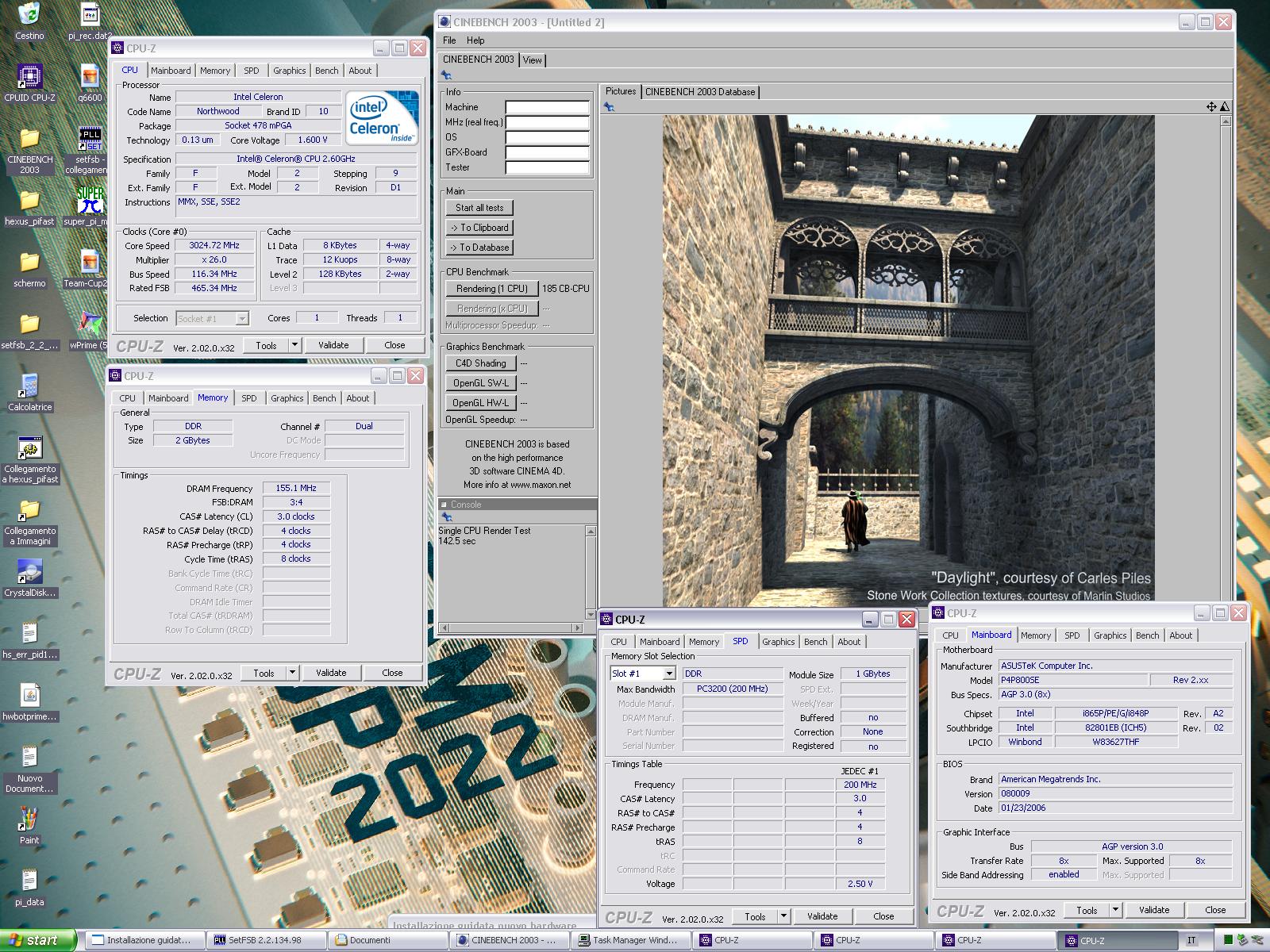This screenshot has width=1270, height=952.
Task: Run the Rendering (1 CPU) benchmark
Action: [492, 289]
